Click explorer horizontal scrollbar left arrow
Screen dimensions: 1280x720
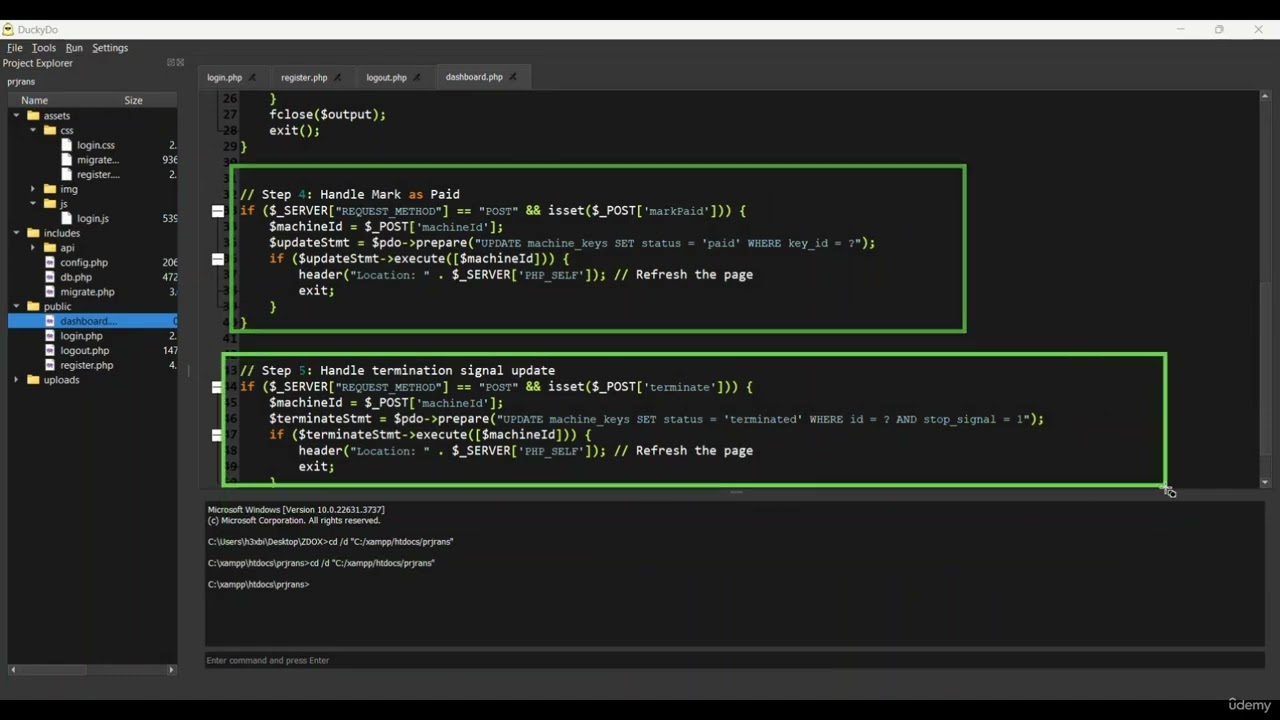tap(14, 670)
